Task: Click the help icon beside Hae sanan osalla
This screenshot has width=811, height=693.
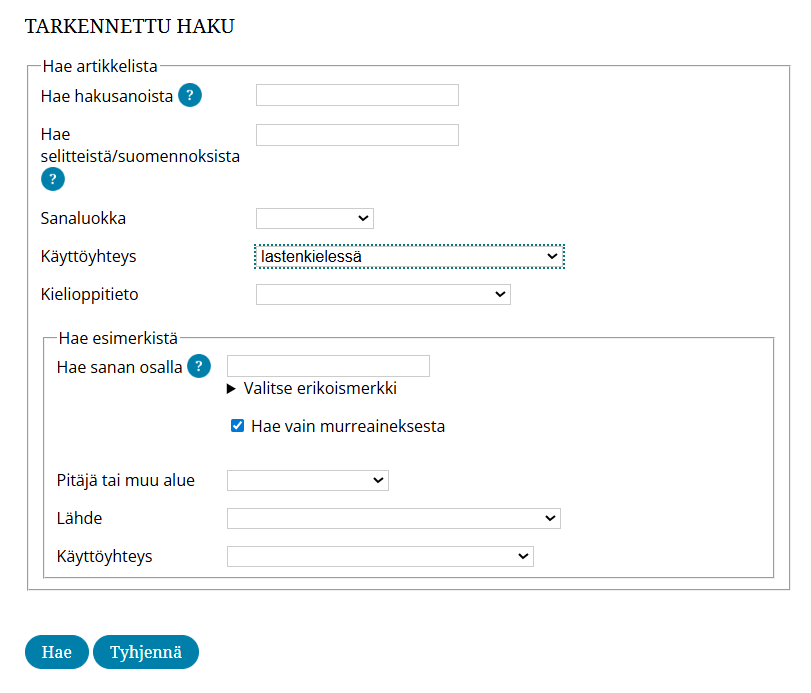Action: click(199, 366)
